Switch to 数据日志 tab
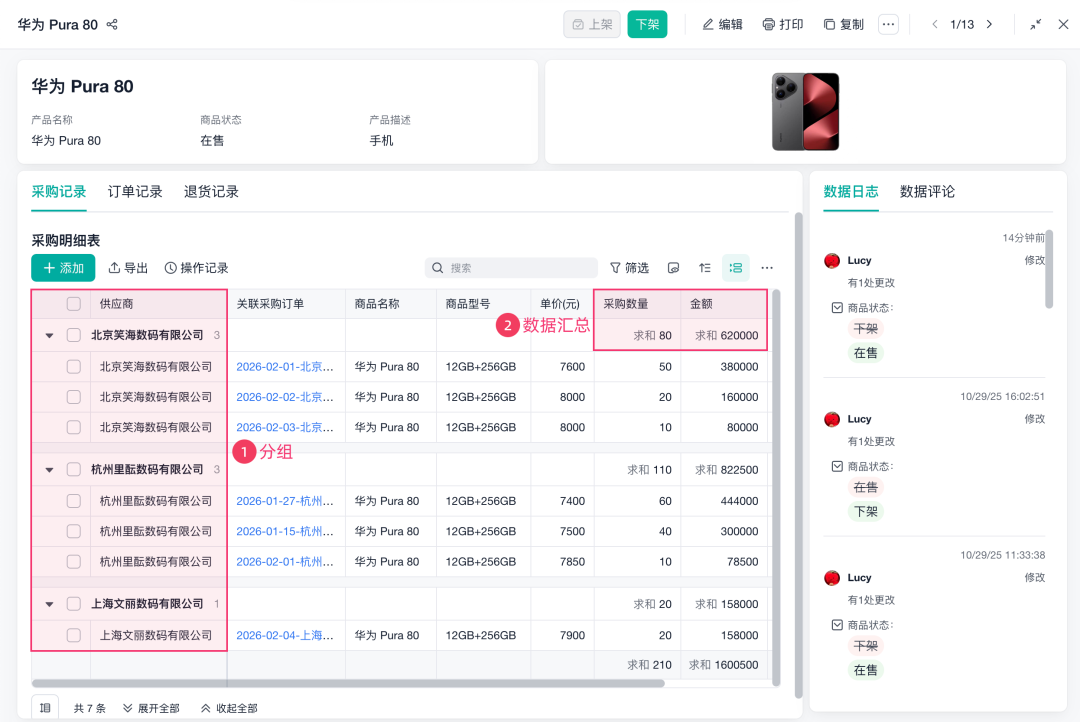This screenshot has height=722, width=1080. tap(851, 192)
